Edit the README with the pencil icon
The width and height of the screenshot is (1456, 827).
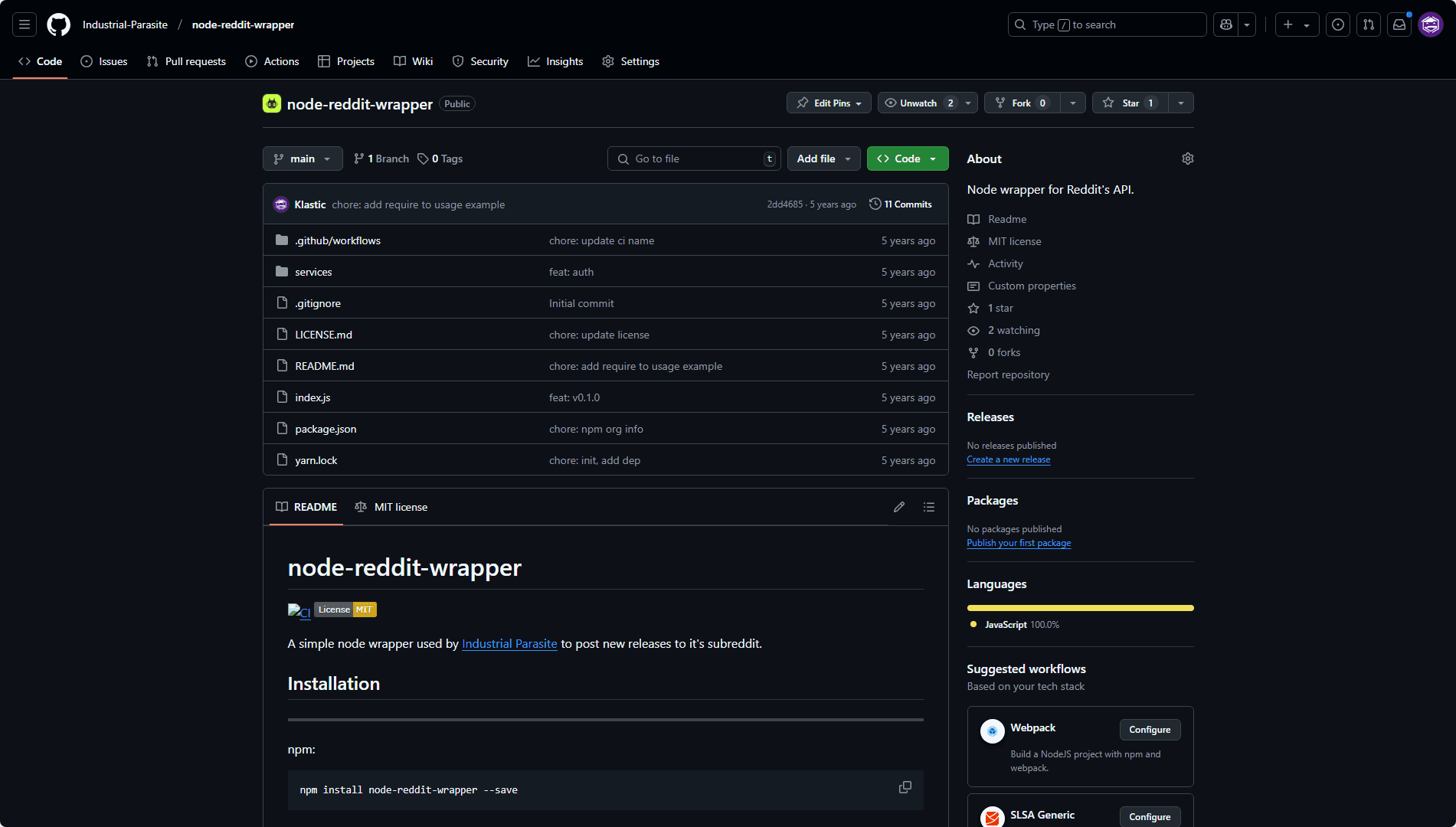899,507
